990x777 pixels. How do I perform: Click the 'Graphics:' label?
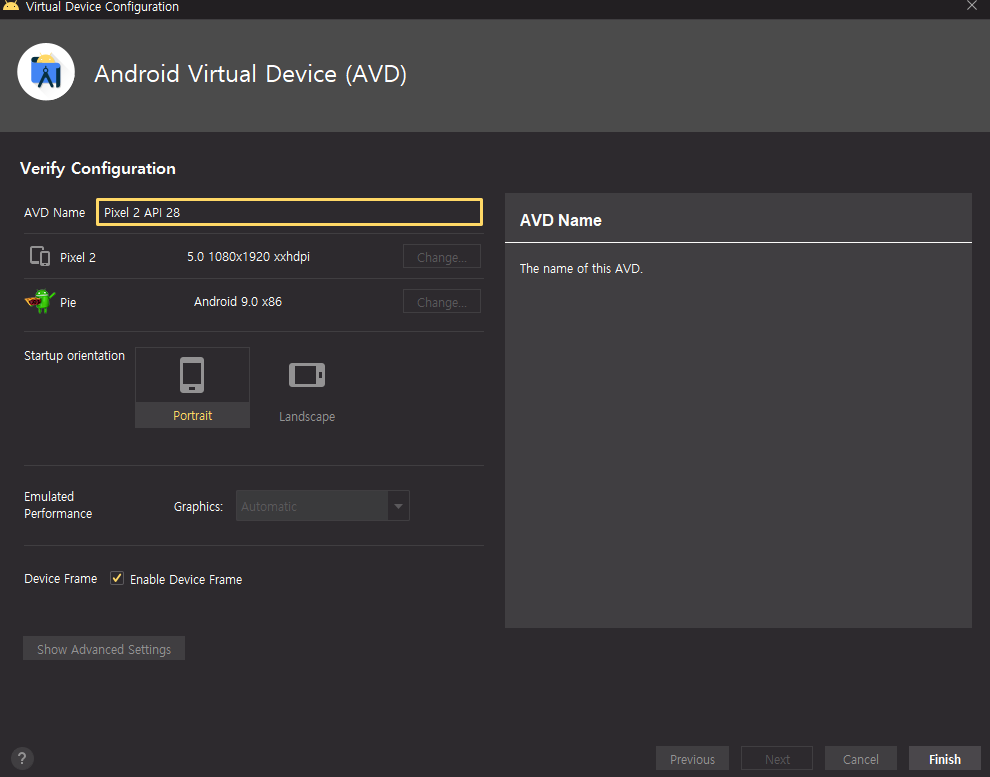[x=198, y=506]
